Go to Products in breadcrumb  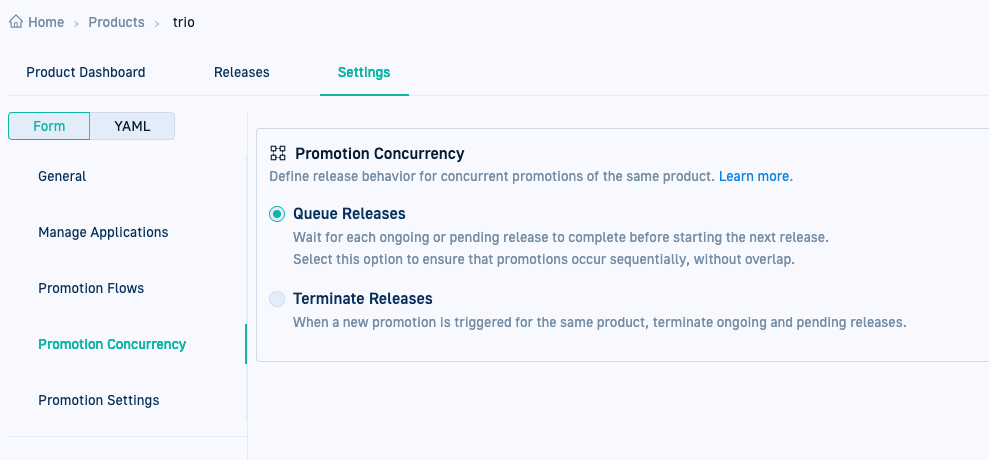click(x=116, y=22)
